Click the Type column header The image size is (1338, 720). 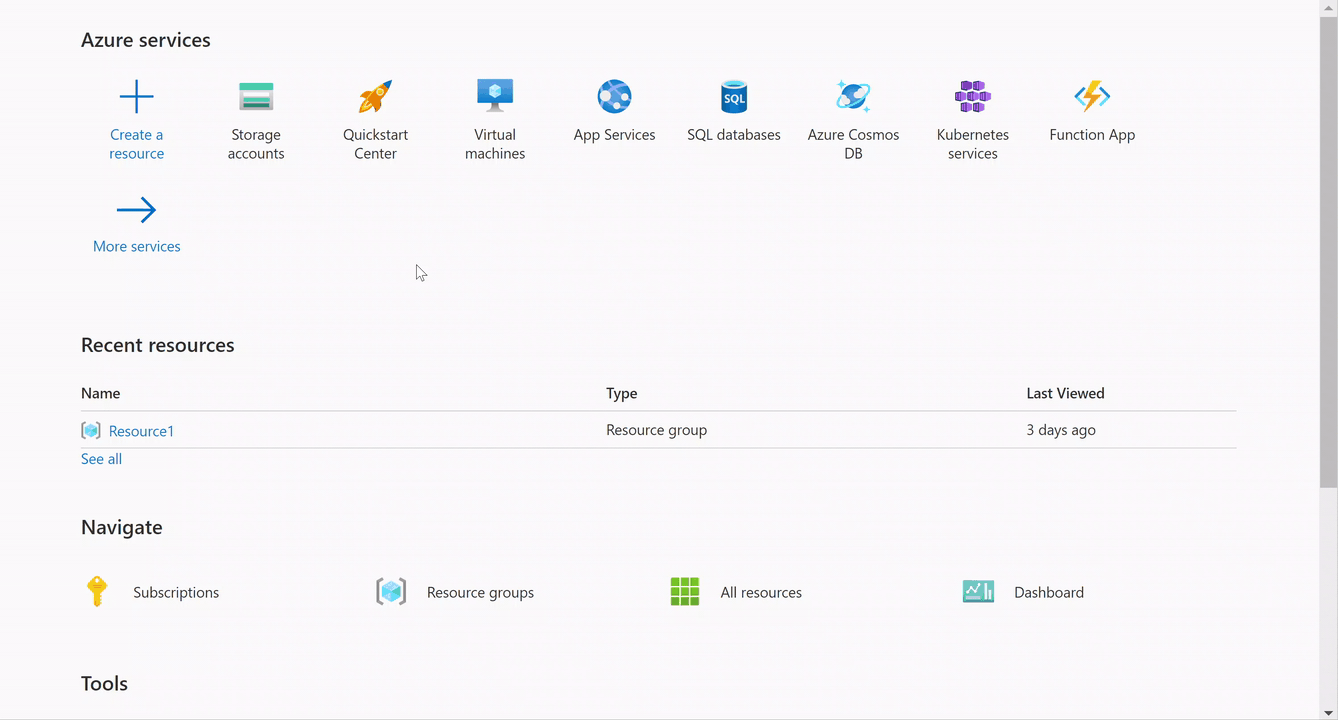coord(621,393)
